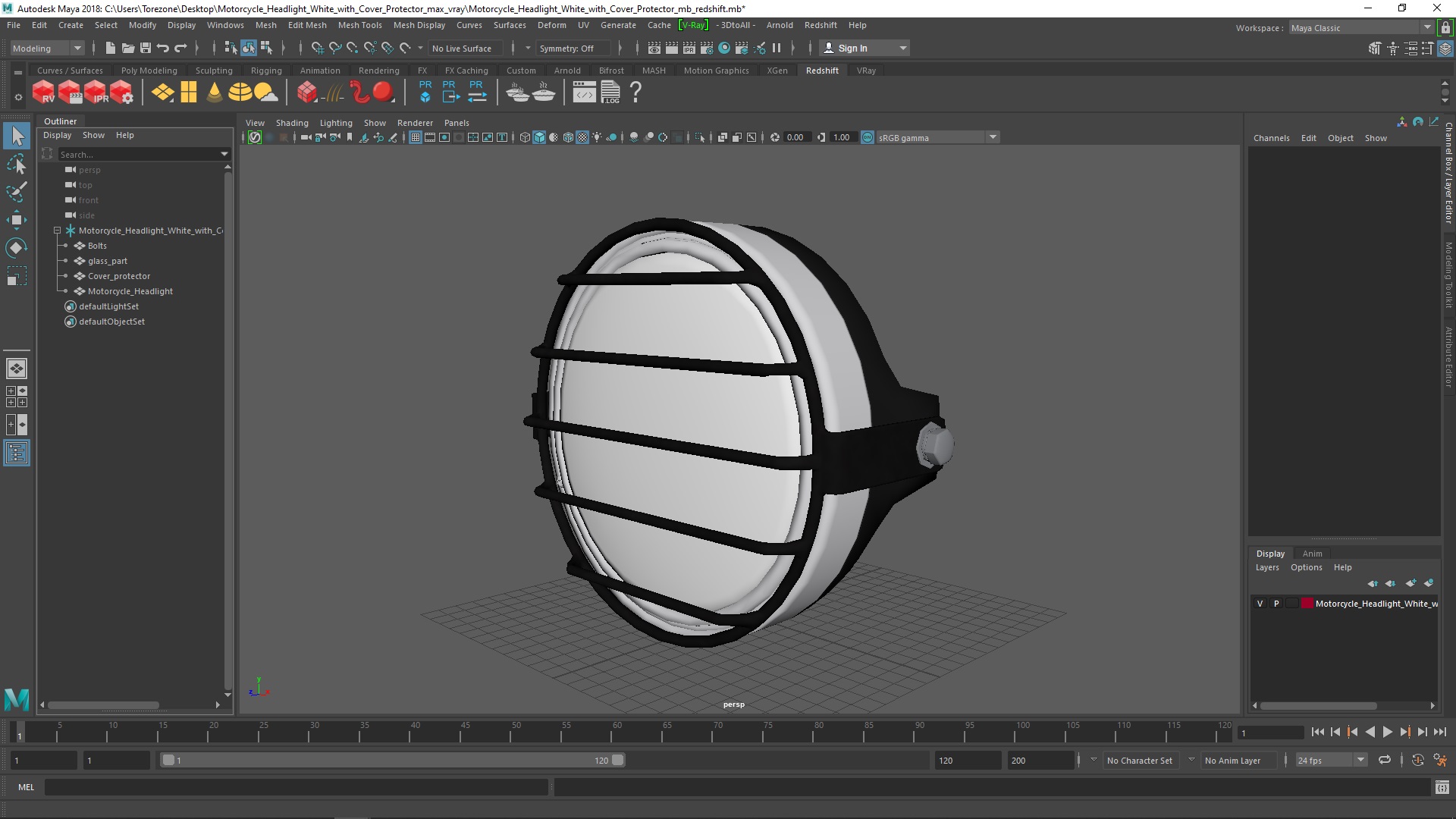Open Redshift log icon on shelf
The height and width of the screenshot is (819, 1456).
click(610, 93)
